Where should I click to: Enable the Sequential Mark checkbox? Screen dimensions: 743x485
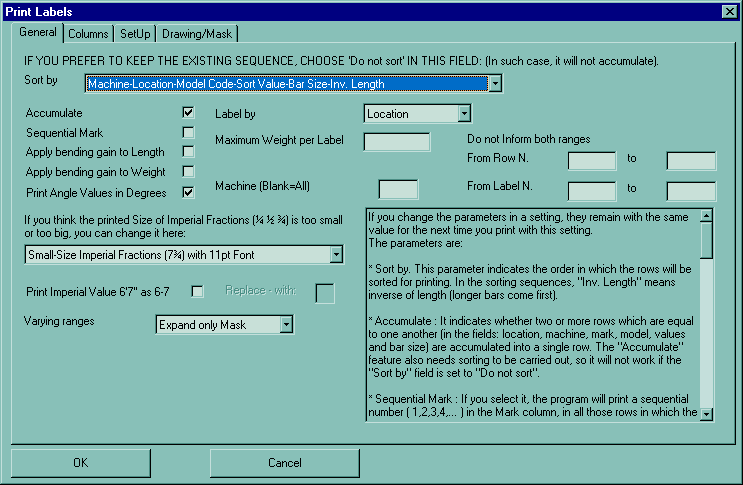click(x=188, y=133)
